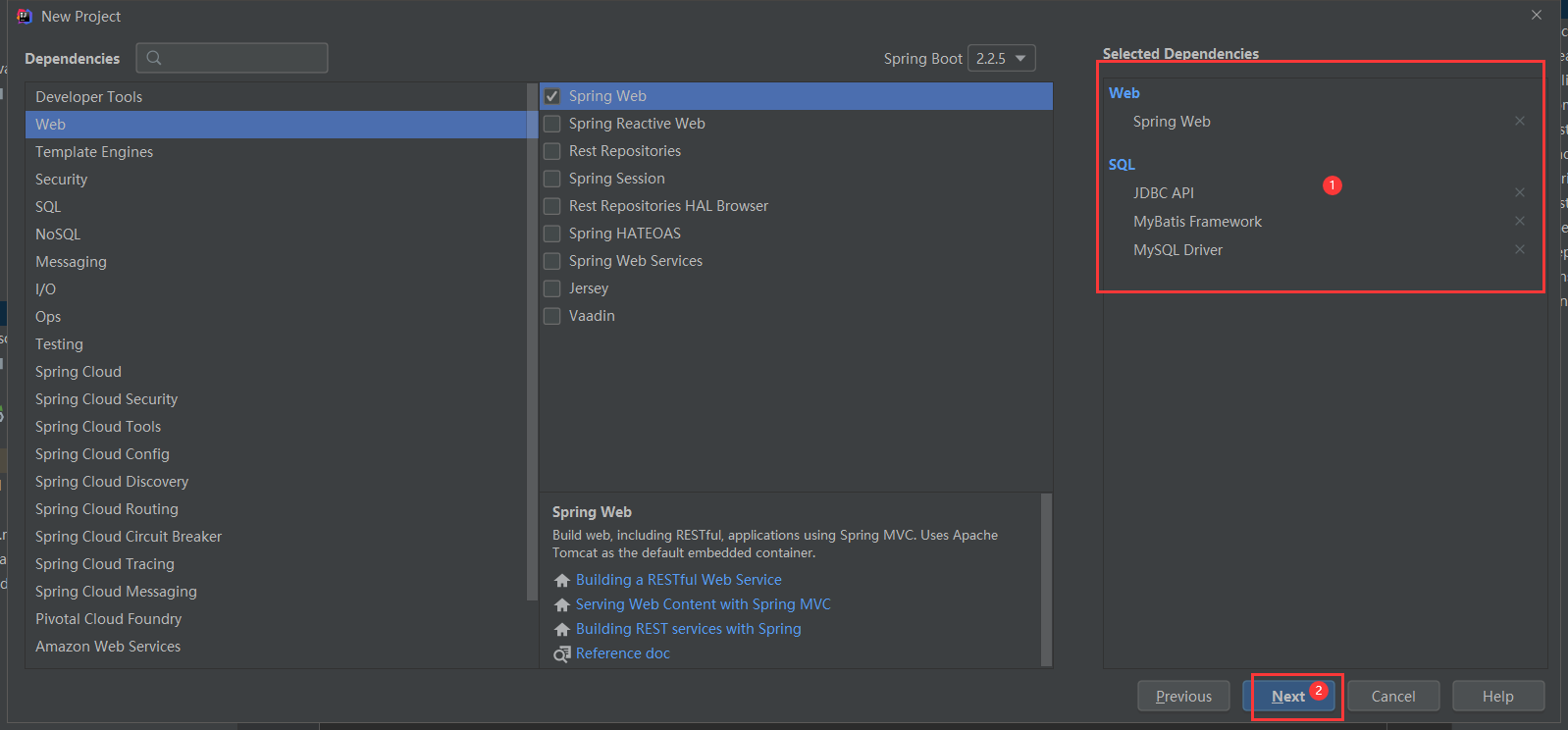Screen dimensions: 1568x730
Task: Open Building a RESTful Web Service guide
Action: [x=679, y=580]
